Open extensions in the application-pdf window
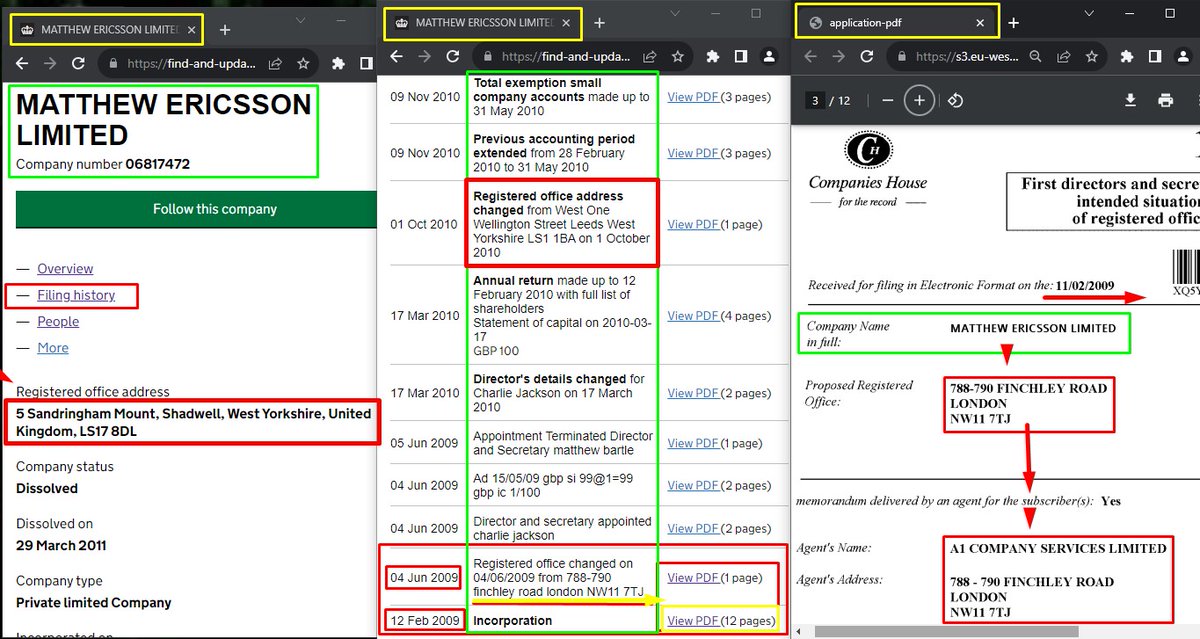1200x639 pixels. point(1128,57)
